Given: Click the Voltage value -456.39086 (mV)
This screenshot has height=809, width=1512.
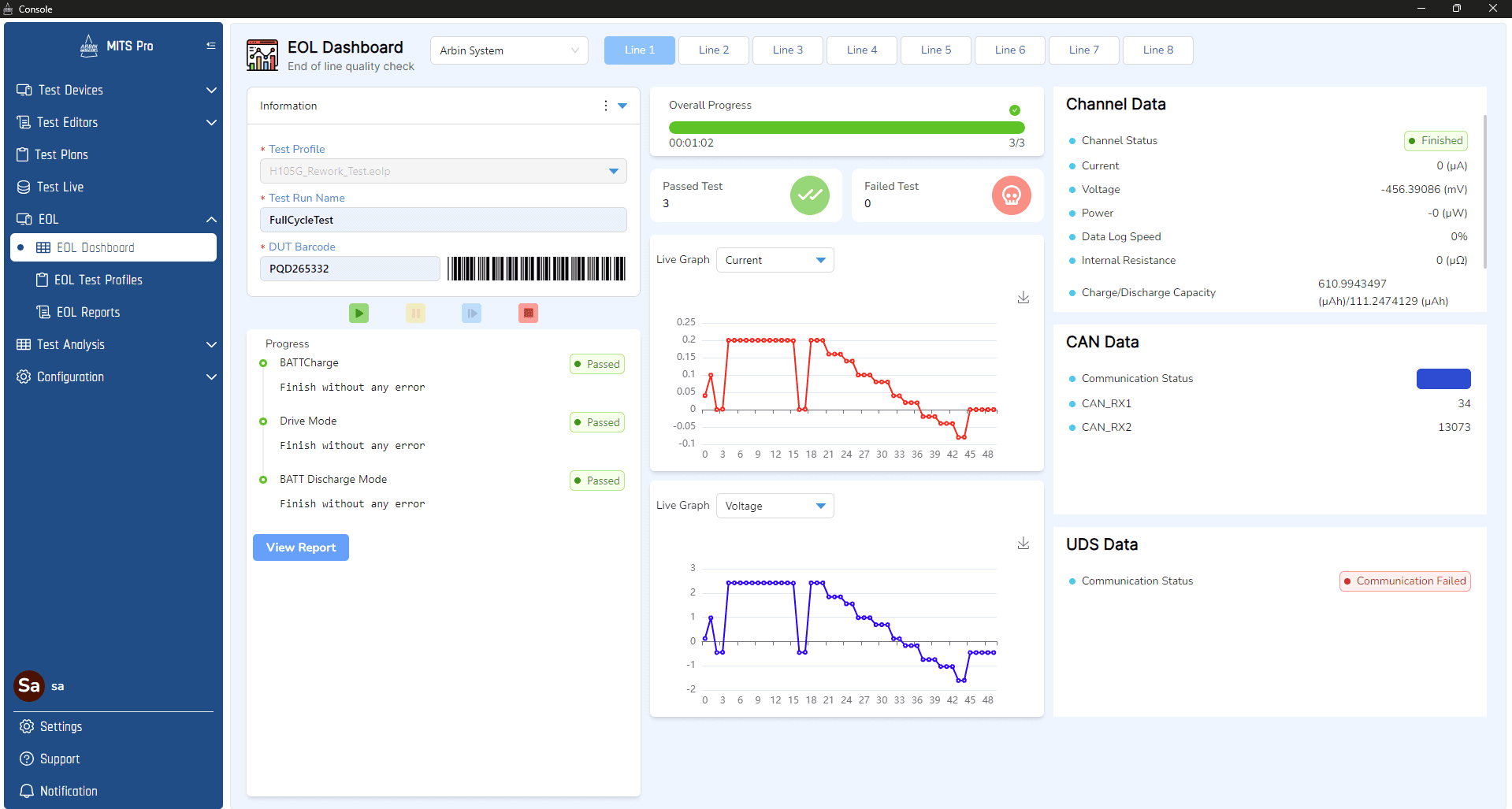Looking at the screenshot, I should tap(1424, 189).
